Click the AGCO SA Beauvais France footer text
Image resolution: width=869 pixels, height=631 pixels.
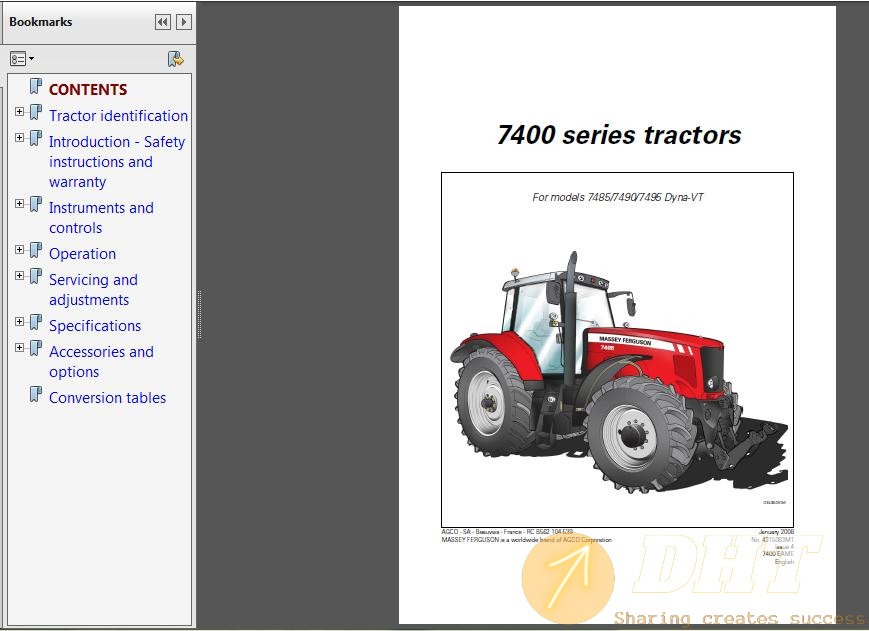507,532
